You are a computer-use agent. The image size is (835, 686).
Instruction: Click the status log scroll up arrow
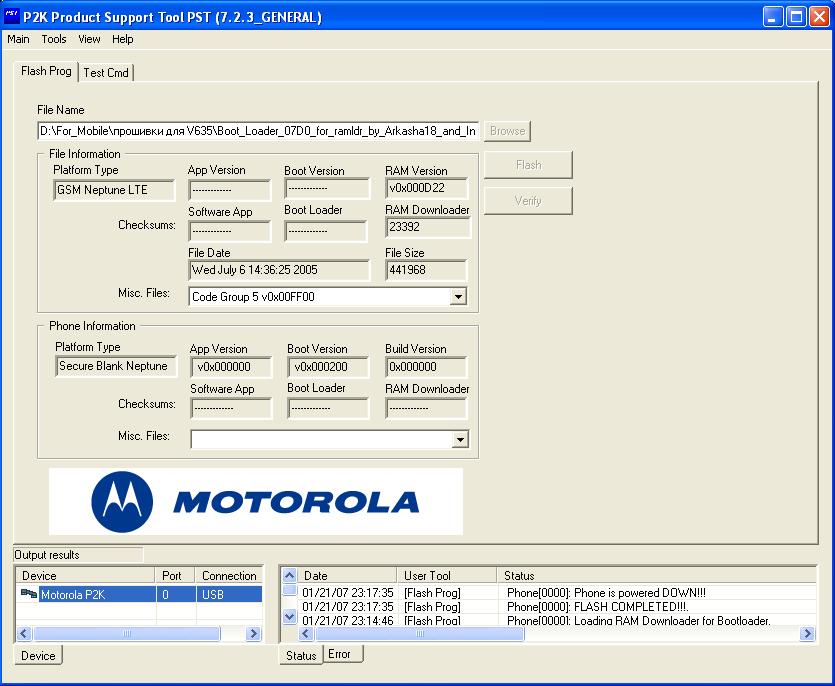click(290, 576)
